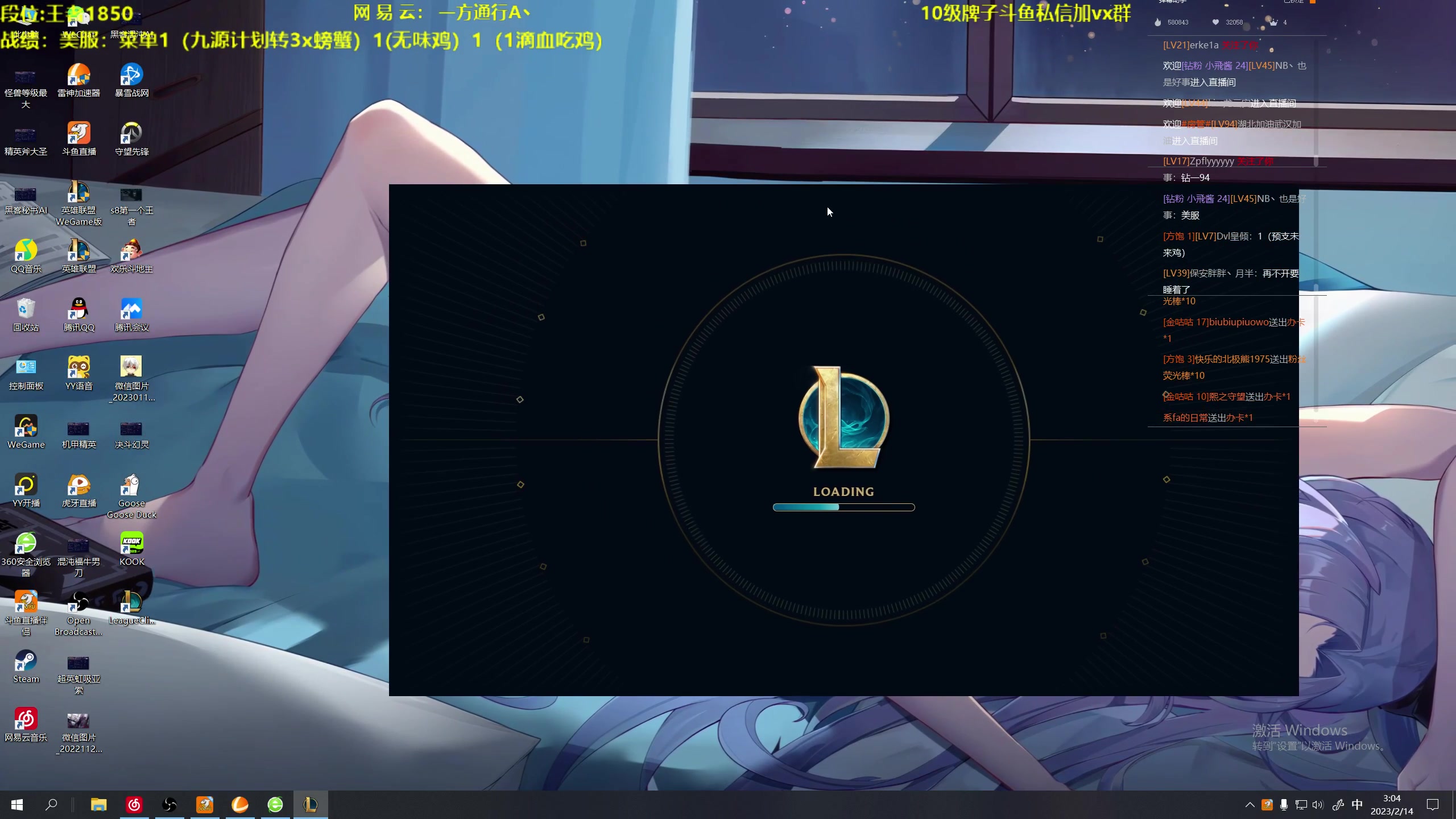Launch Open Broadcast Software from the desktop
Image resolution: width=1456 pixels, height=819 pixels.
(78, 614)
